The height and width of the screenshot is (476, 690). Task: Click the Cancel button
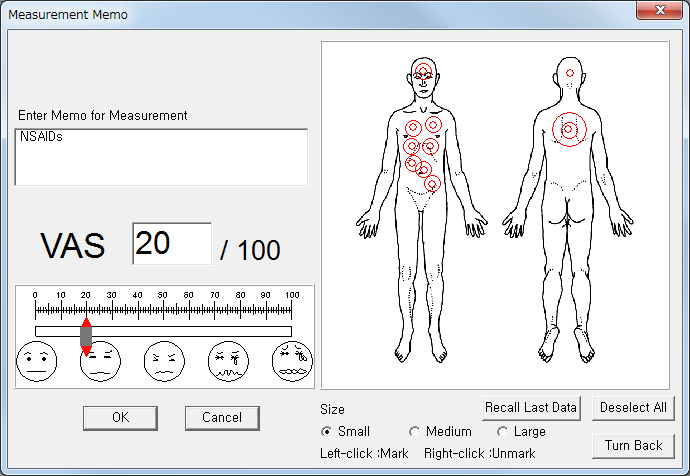pyautogui.click(x=222, y=417)
